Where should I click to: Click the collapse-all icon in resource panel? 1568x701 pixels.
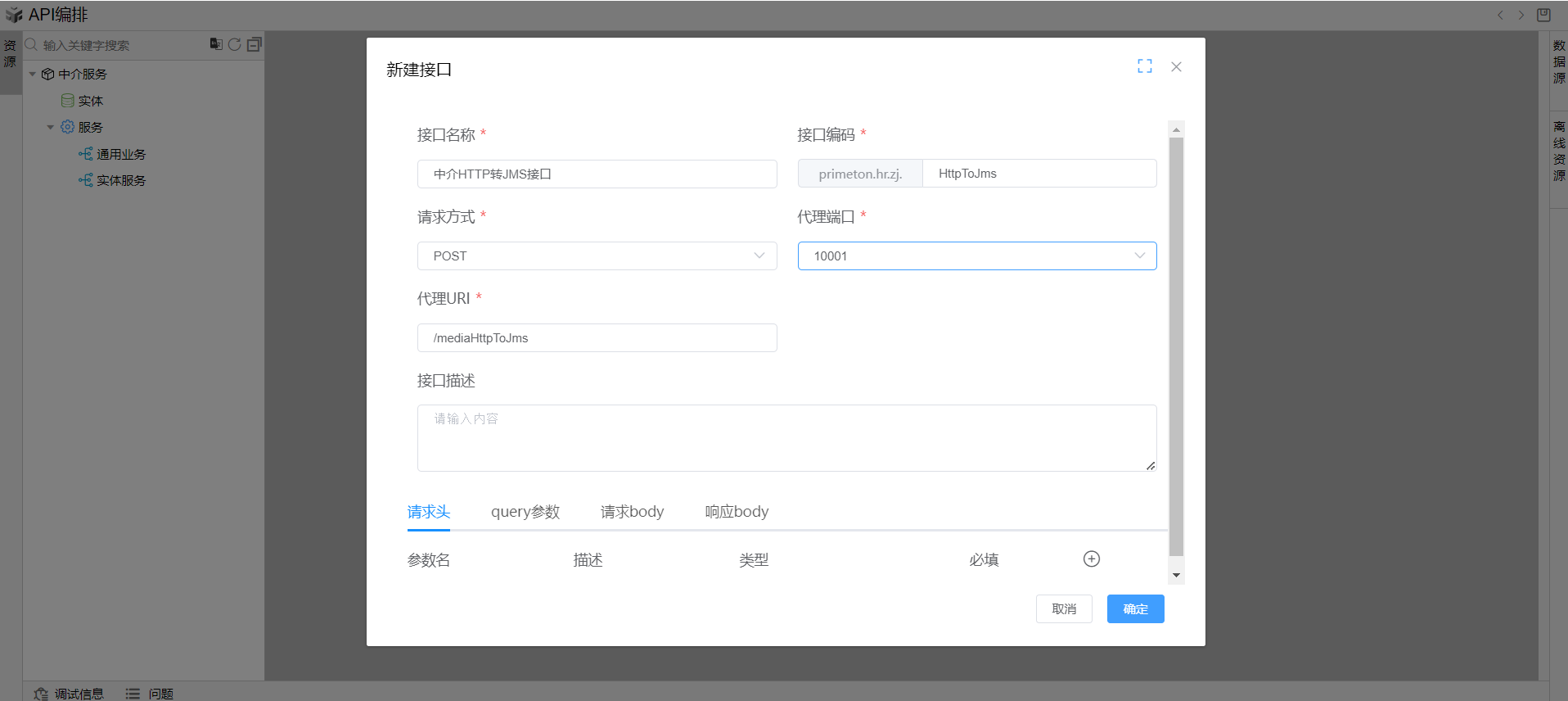255,44
